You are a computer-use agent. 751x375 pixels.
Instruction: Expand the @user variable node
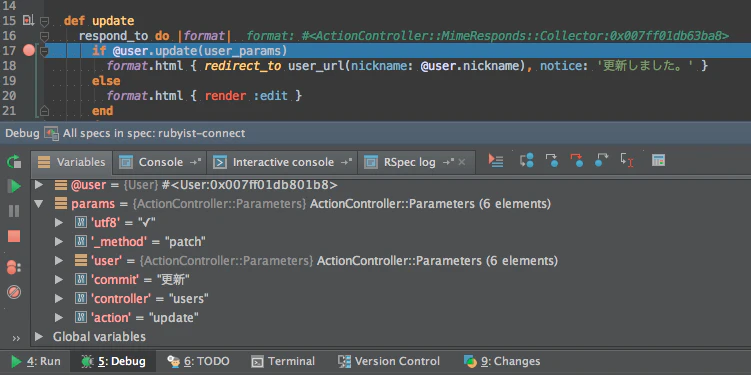pyautogui.click(x=39, y=185)
